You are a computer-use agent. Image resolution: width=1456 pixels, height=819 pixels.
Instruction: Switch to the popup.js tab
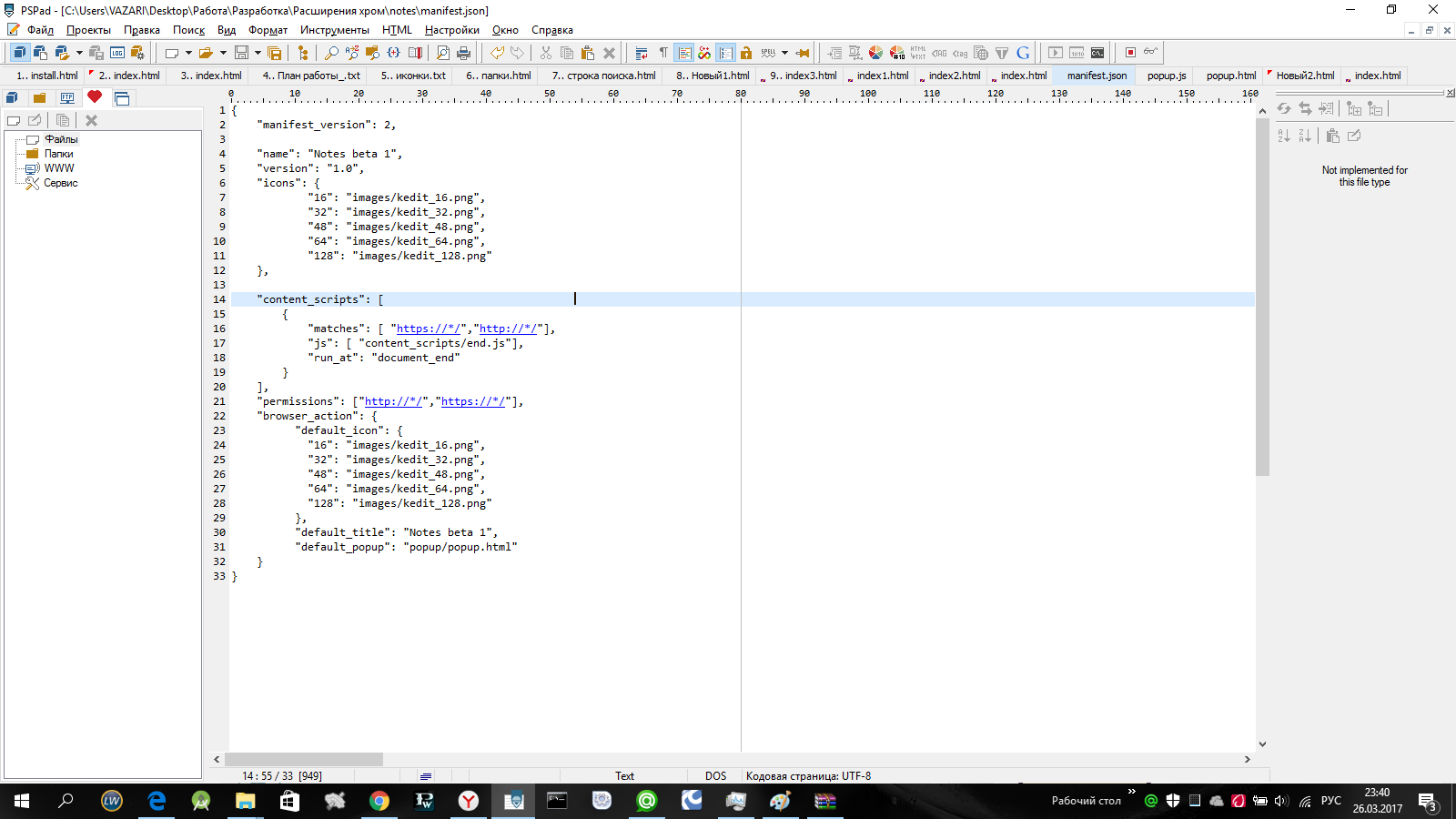click(x=1167, y=76)
